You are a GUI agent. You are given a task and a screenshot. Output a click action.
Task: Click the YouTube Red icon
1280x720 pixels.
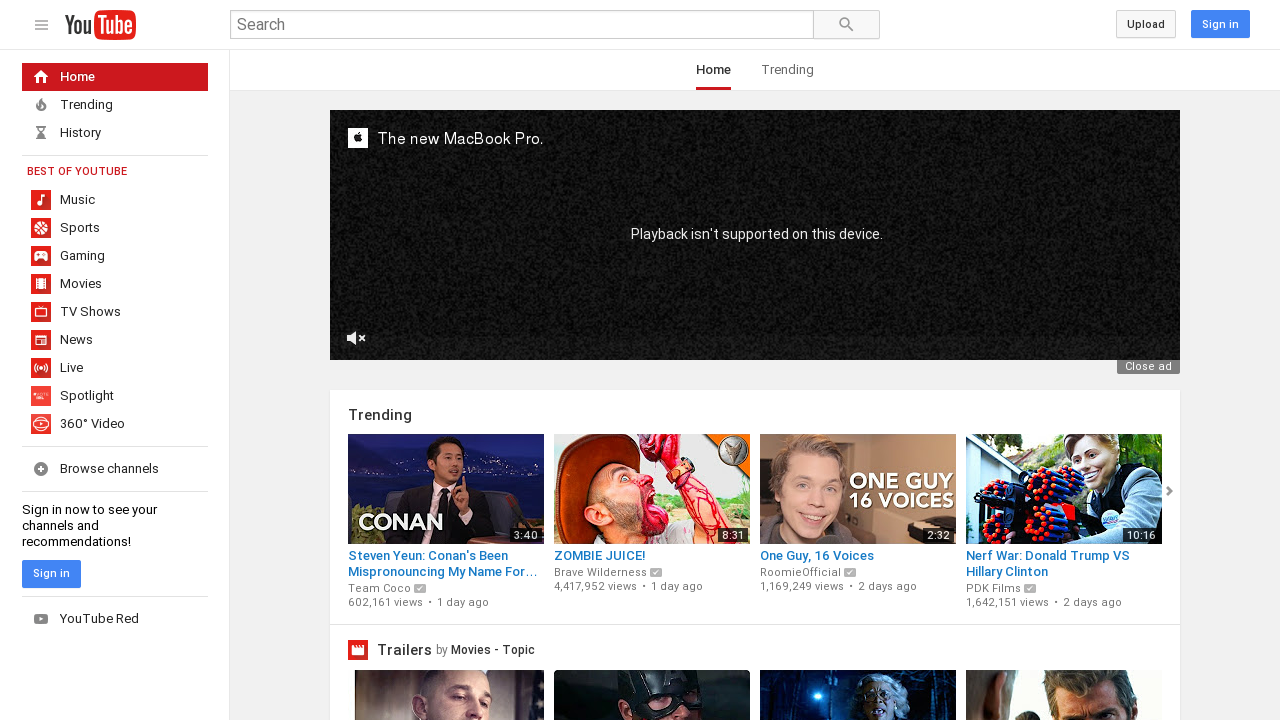pos(41,619)
